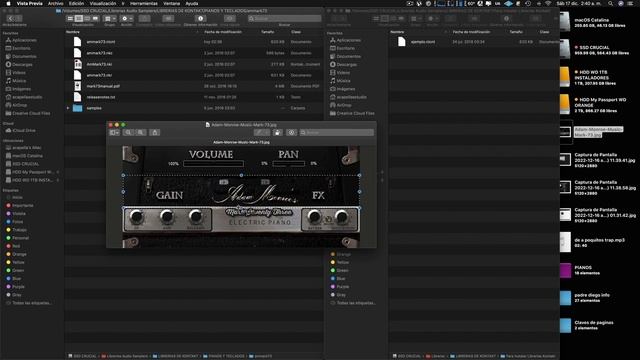Zoom in on the image in Preview

click(x=141, y=133)
